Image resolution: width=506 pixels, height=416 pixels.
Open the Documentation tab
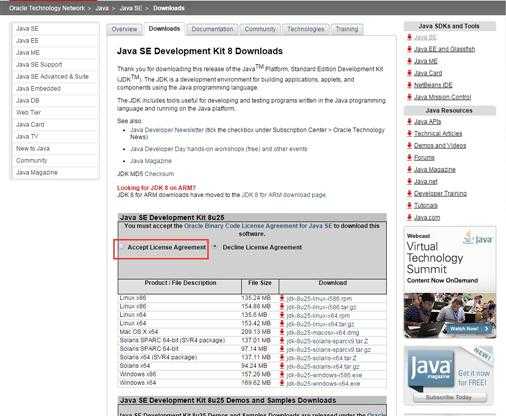tap(212, 29)
